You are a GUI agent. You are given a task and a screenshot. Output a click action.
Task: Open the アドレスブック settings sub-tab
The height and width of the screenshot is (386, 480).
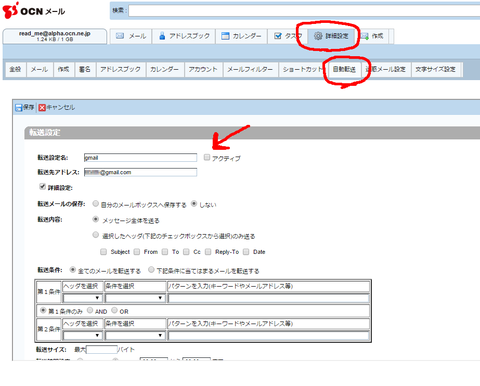(121, 69)
